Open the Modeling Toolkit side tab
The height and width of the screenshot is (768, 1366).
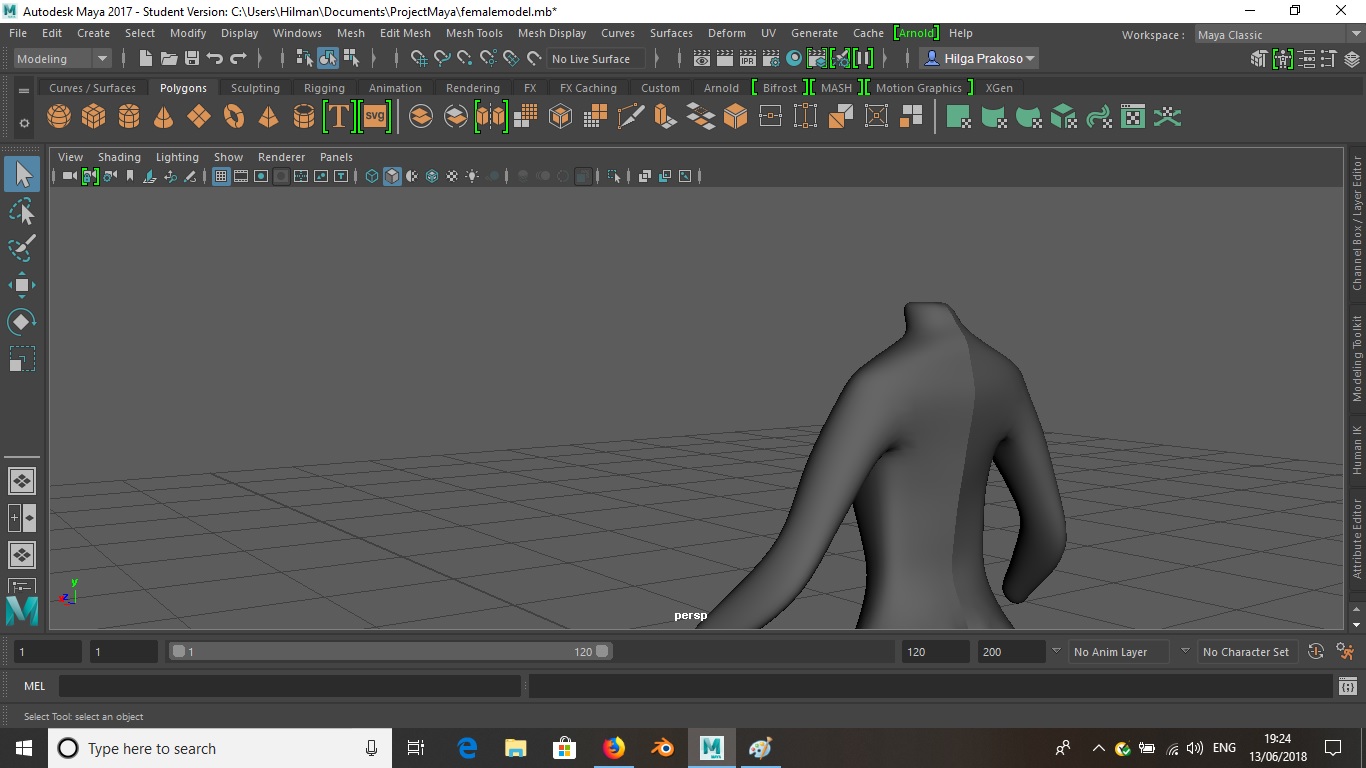click(x=1357, y=358)
